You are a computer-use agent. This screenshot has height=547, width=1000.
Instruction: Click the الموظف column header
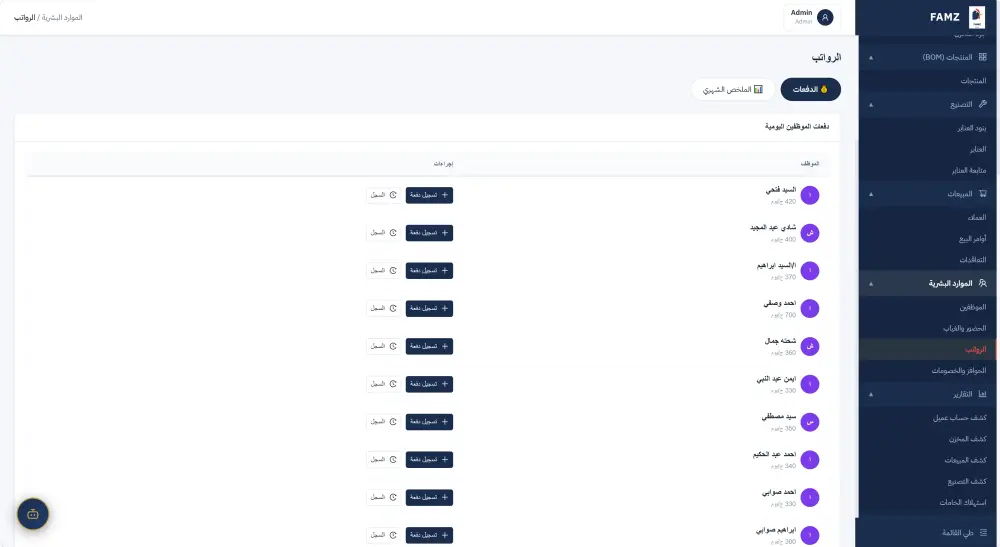(x=810, y=164)
